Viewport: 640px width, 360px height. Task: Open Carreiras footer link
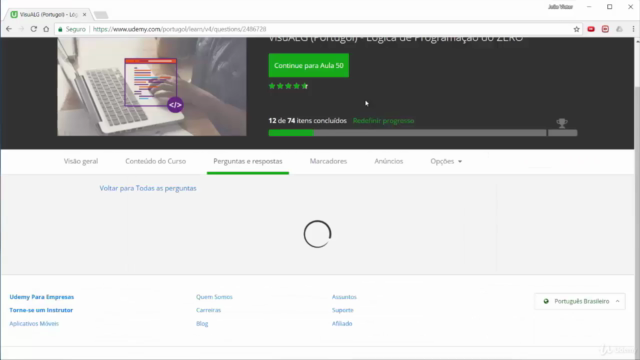pyautogui.click(x=208, y=310)
